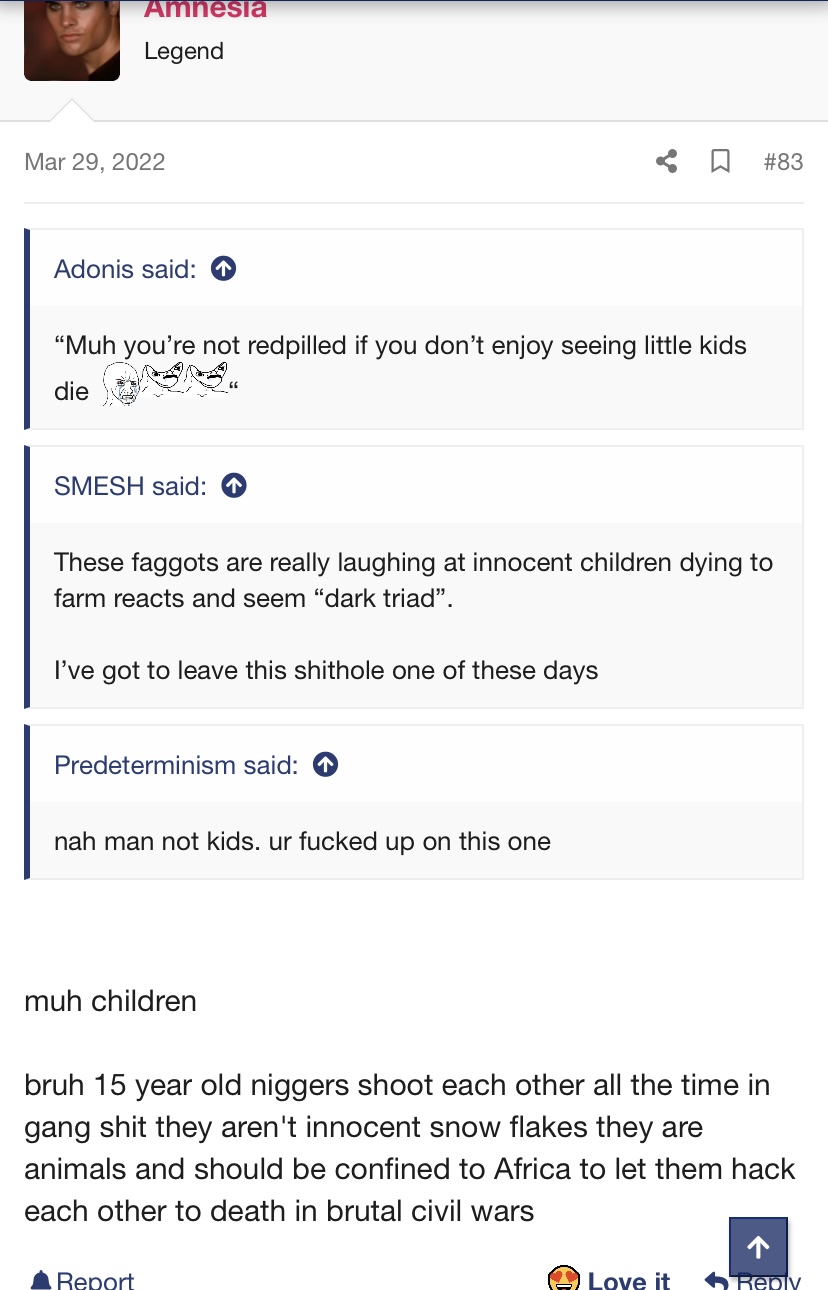The image size is (828, 1290).
Task: Click the reply arrow icon
Action: pyautogui.click(x=715, y=1280)
